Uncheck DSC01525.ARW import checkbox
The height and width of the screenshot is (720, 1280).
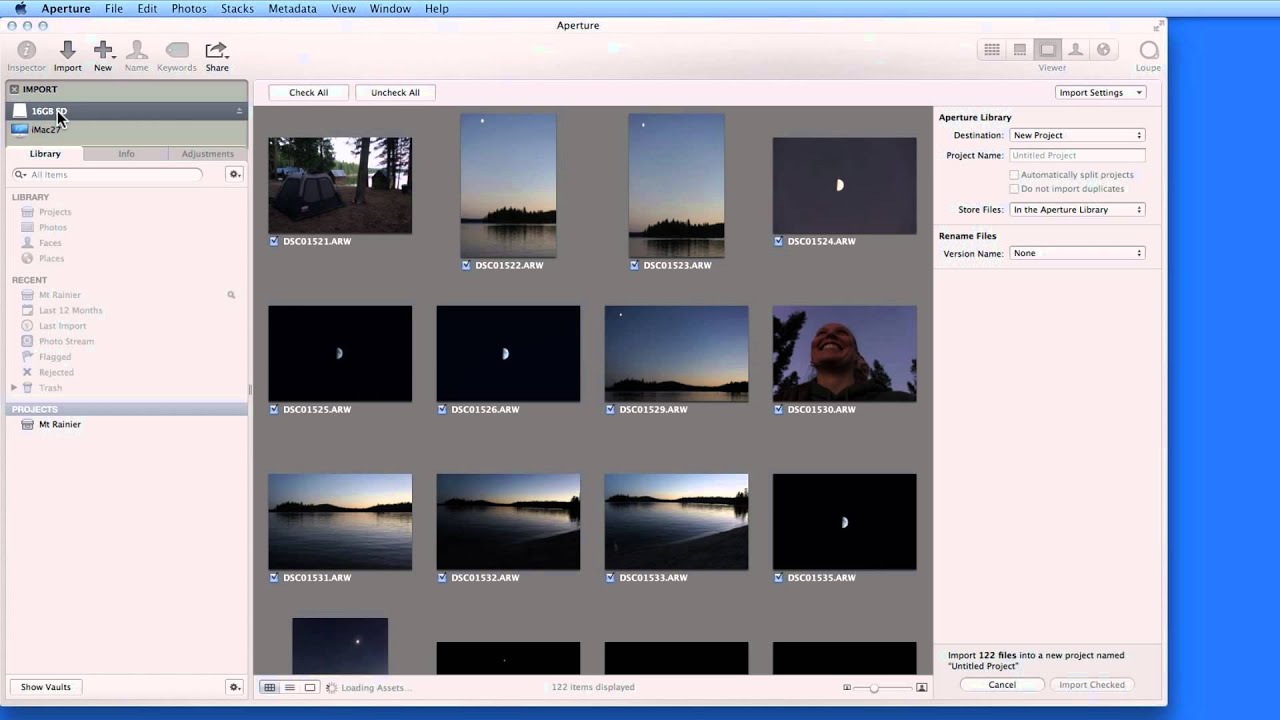tap(274, 409)
